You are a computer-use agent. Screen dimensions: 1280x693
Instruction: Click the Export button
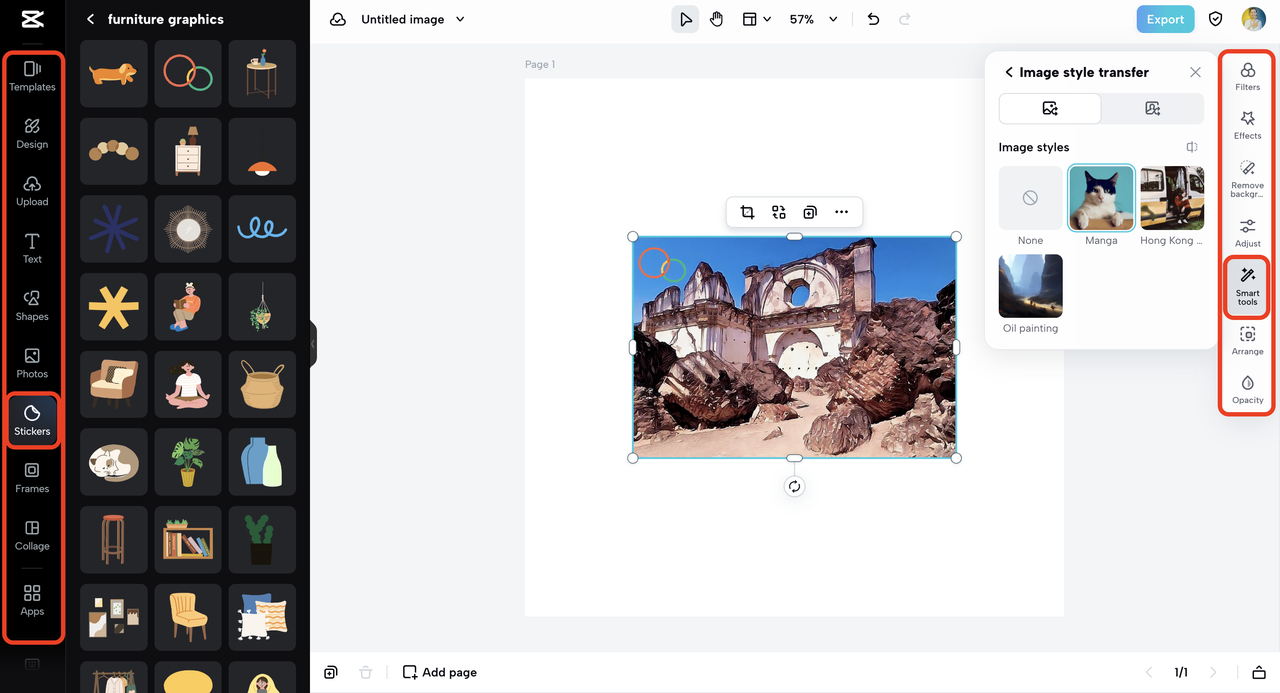pos(1165,19)
